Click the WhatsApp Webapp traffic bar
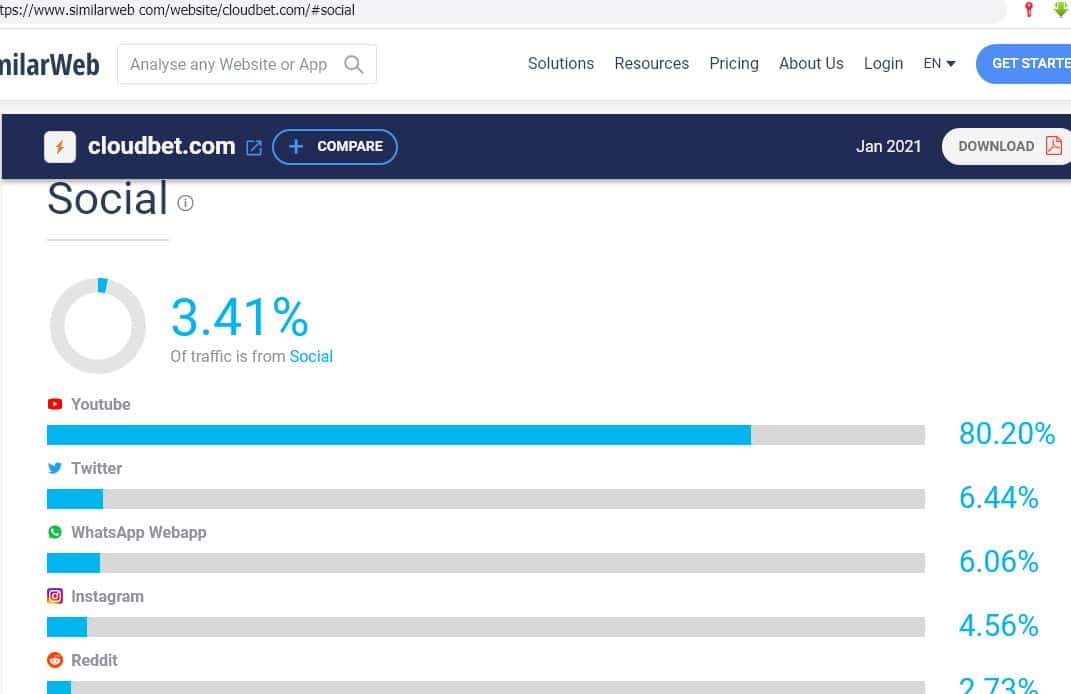The height and width of the screenshot is (694, 1071). (x=486, y=563)
